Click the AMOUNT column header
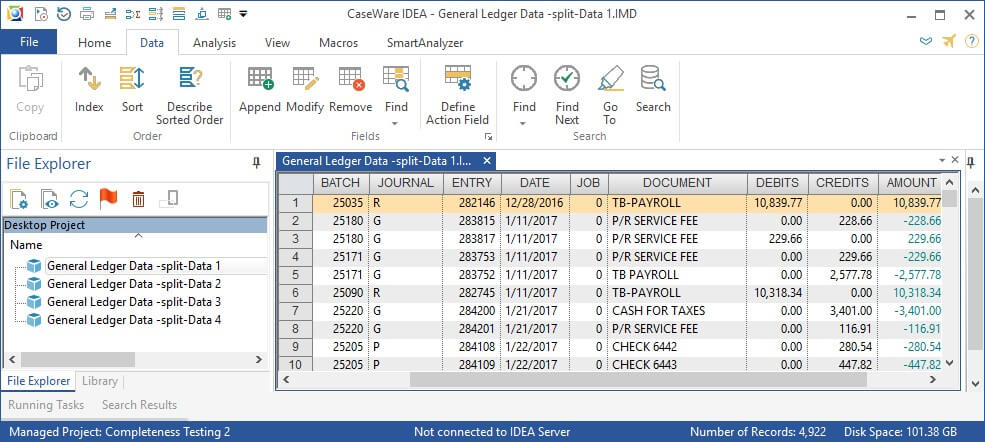This screenshot has width=985, height=442. (909, 183)
